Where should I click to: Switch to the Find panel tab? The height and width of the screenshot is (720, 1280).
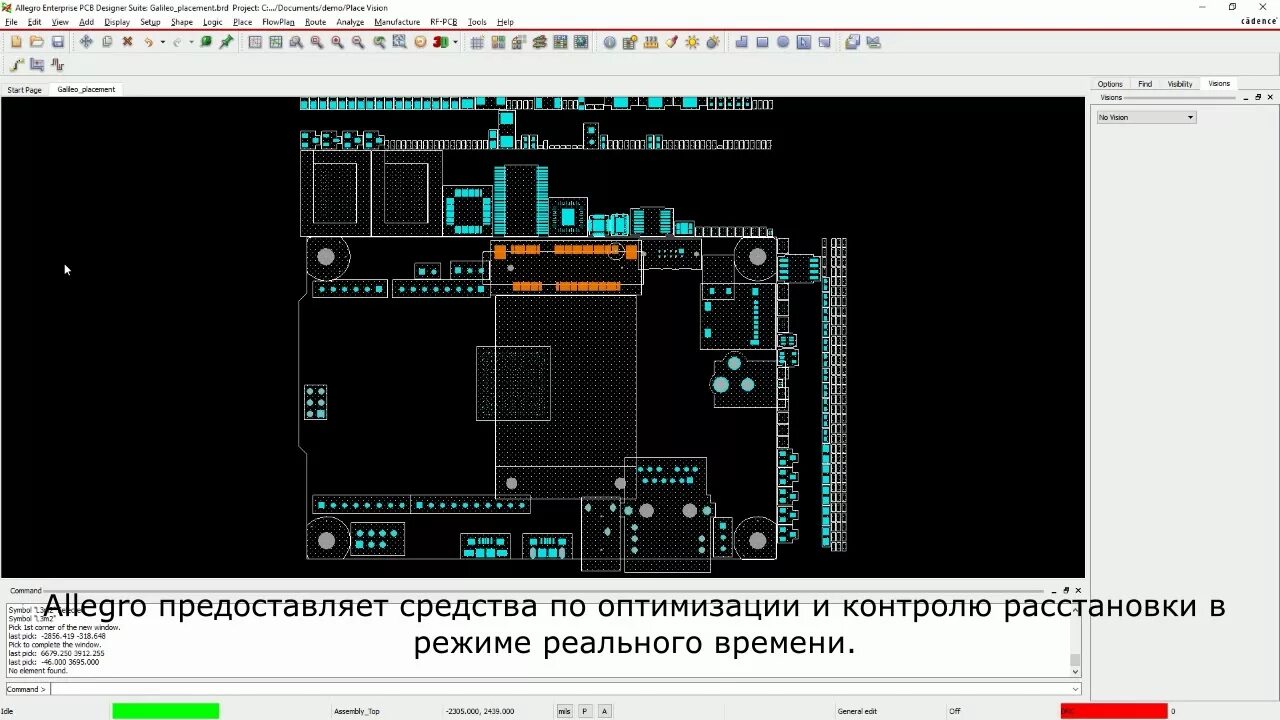pos(1145,84)
